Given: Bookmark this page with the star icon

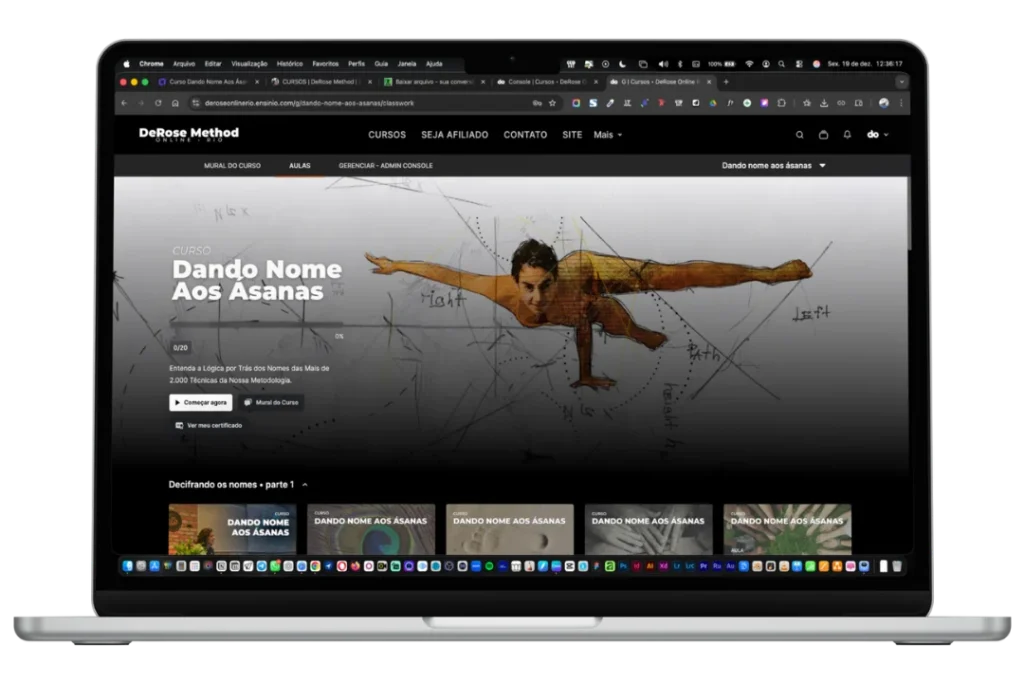Looking at the screenshot, I should pos(552,103).
